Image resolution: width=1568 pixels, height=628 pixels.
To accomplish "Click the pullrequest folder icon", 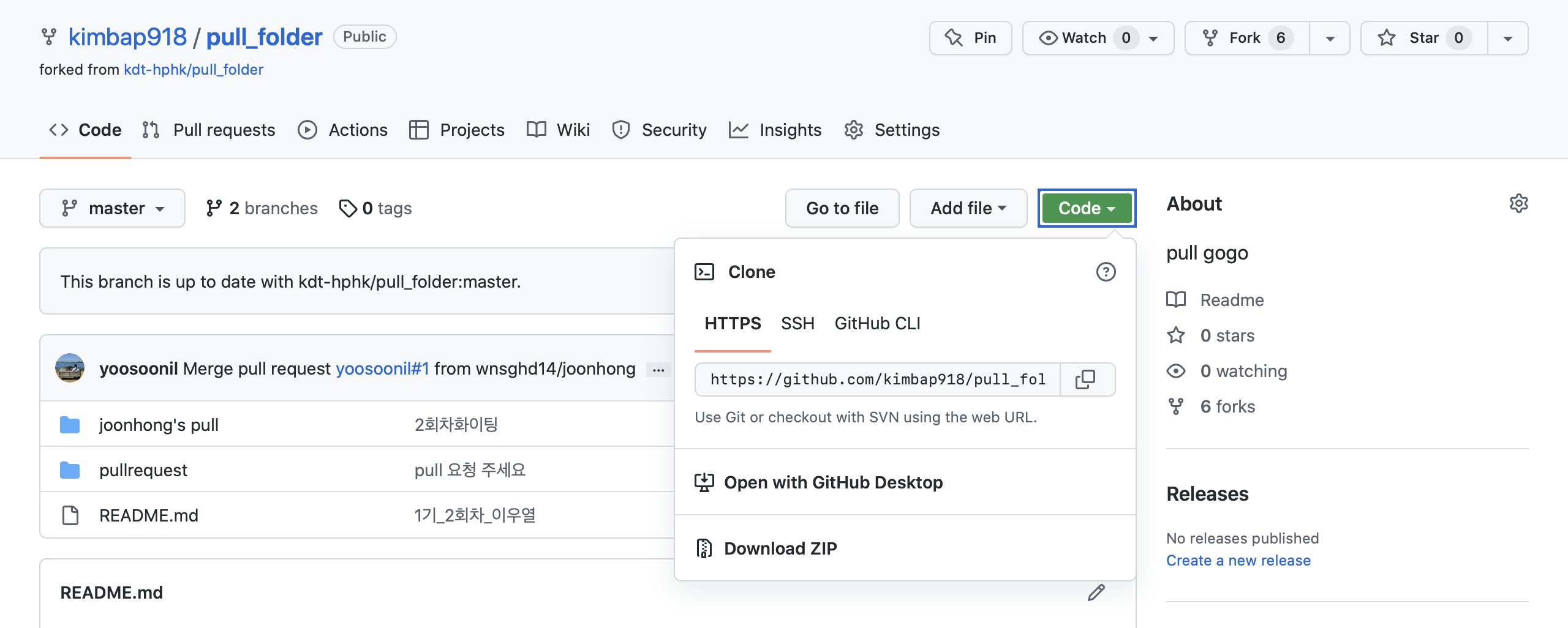I will [70, 469].
